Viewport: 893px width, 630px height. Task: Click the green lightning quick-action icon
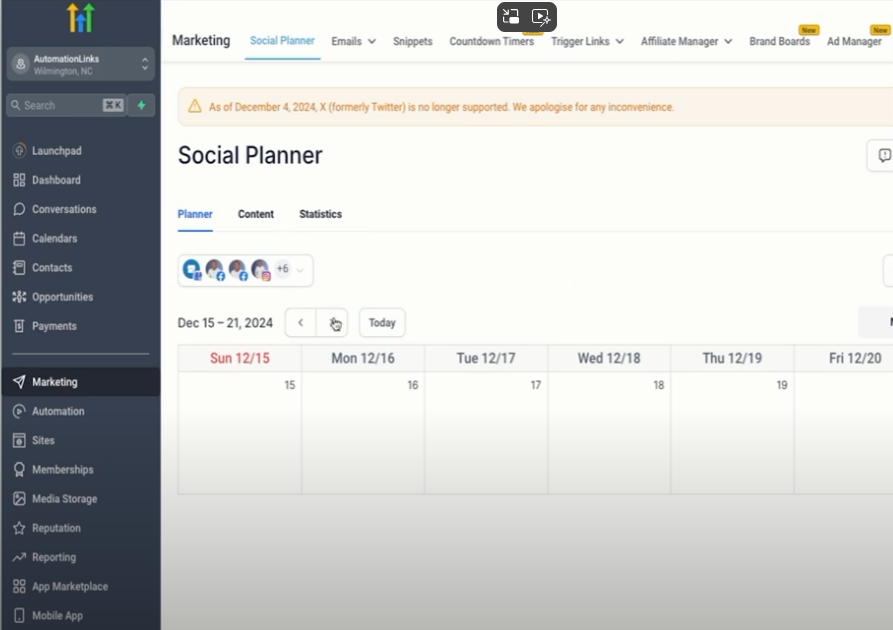[x=141, y=105]
